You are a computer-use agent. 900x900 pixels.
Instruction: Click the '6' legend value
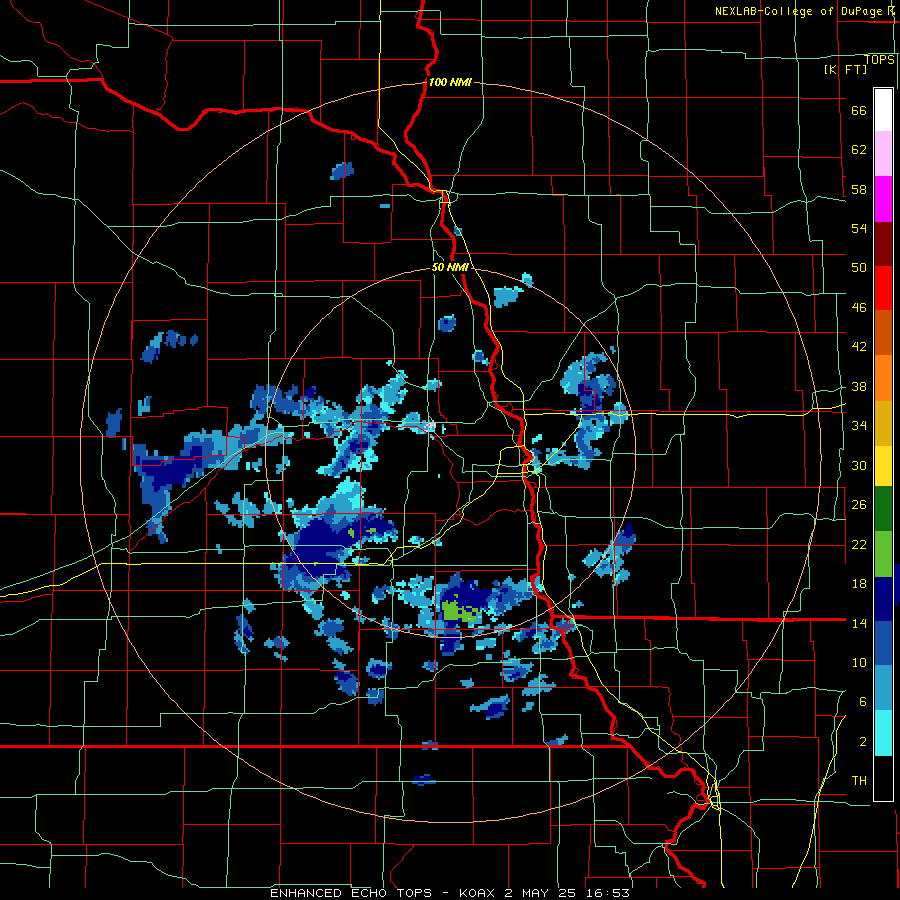[x=863, y=701]
